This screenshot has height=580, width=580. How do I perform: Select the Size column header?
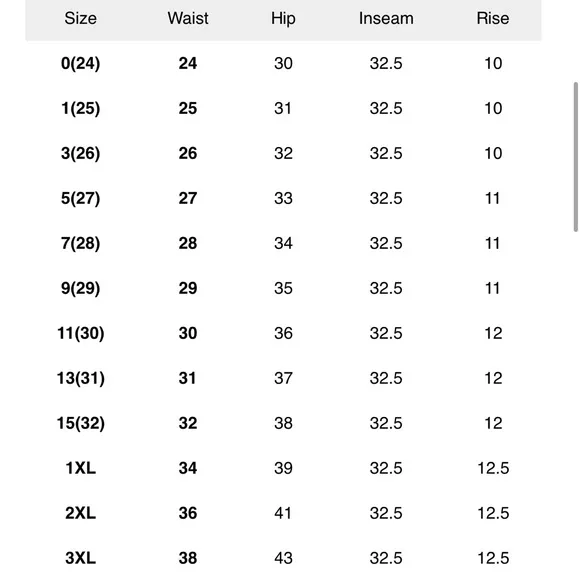(81, 18)
